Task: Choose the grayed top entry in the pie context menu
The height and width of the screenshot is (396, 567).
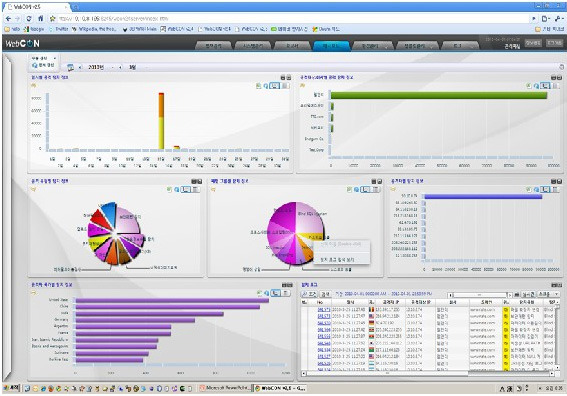Action: [x=341, y=244]
